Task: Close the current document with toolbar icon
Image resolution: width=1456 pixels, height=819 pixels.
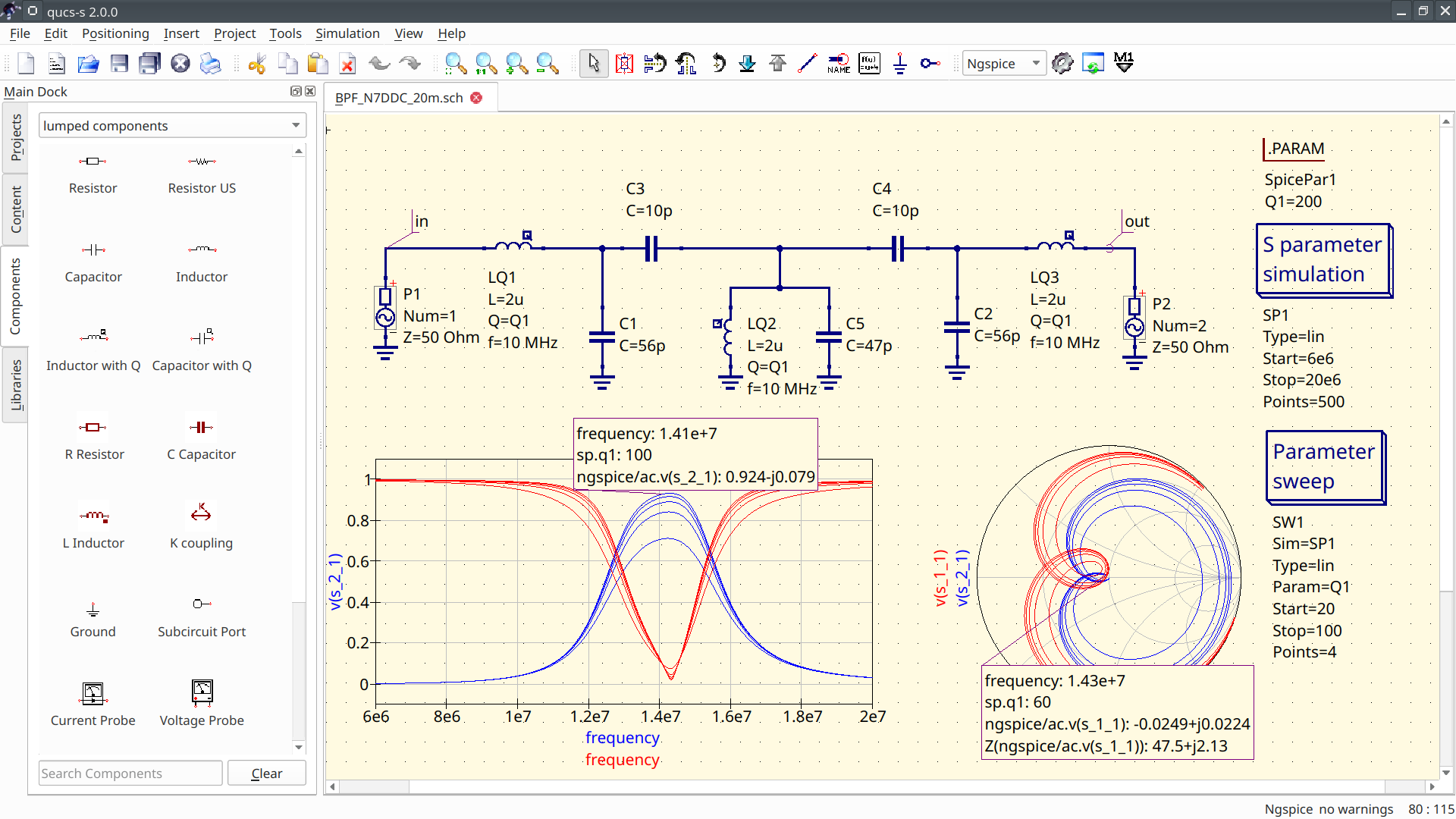Action: pos(180,64)
